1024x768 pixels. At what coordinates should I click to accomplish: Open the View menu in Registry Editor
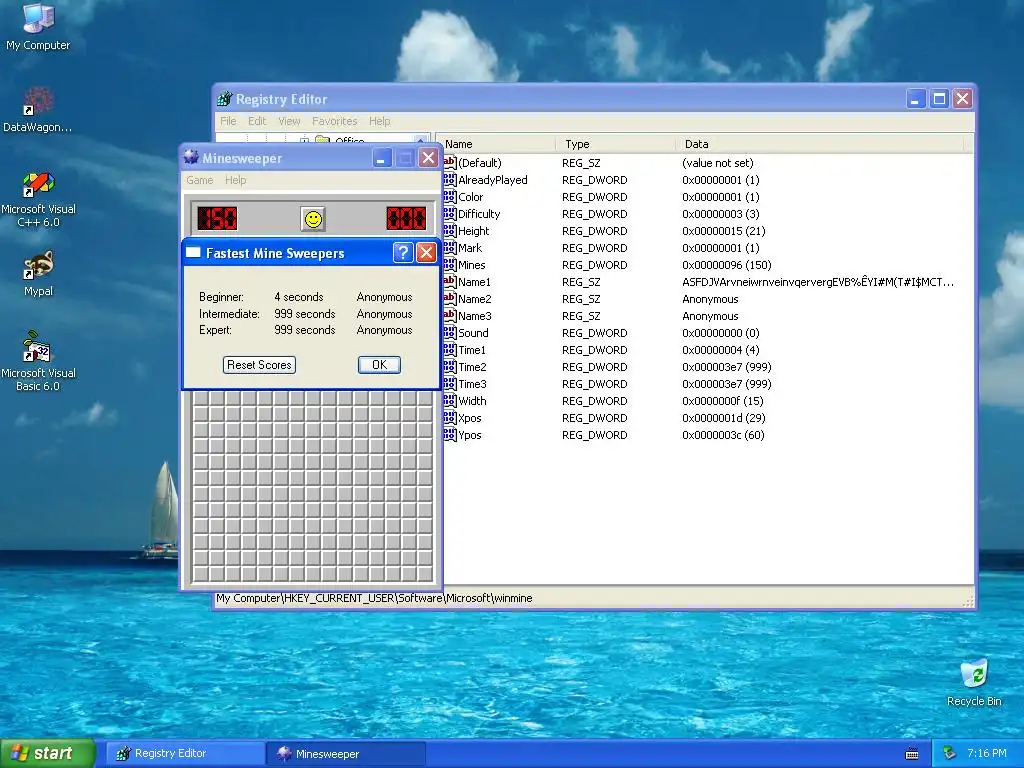[x=289, y=121]
